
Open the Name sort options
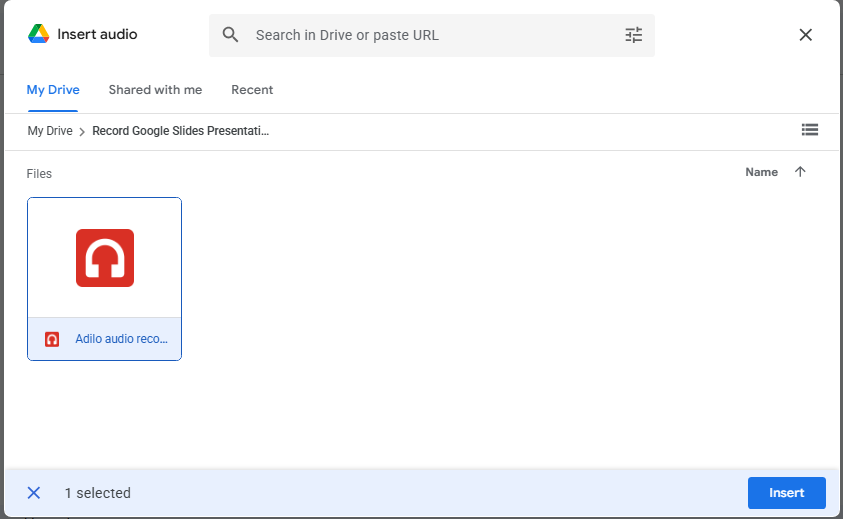[761, 172]
